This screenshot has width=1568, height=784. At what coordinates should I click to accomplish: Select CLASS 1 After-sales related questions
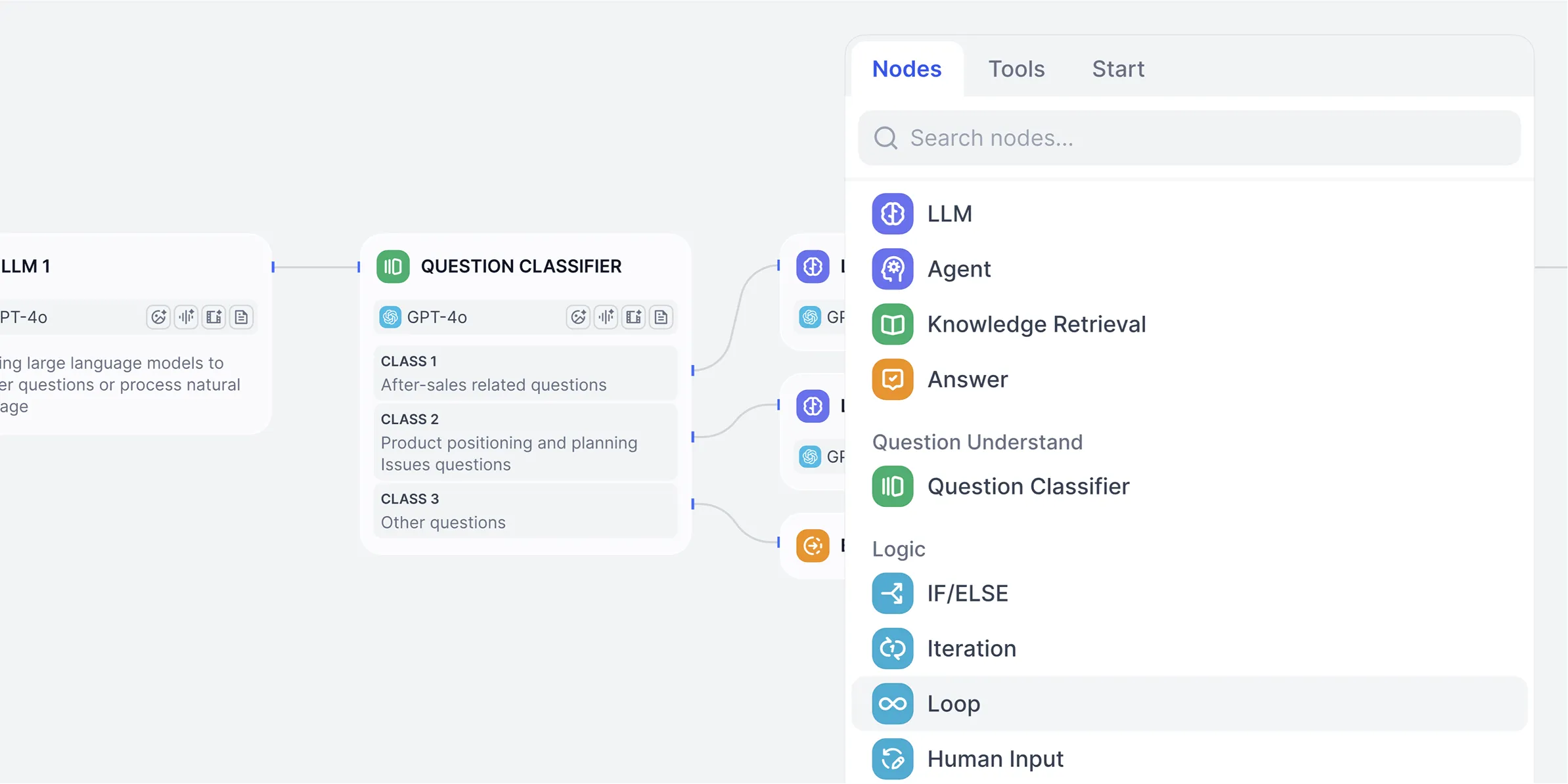pos(525,373)
